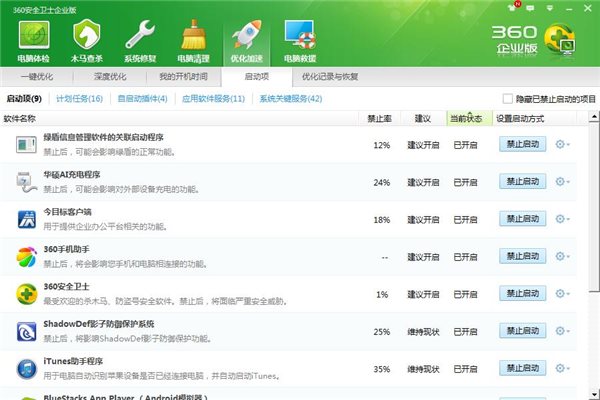600x400 pixels.
Task: Open 电脑清理 broom icon
Action: click(x=194, y=41)
